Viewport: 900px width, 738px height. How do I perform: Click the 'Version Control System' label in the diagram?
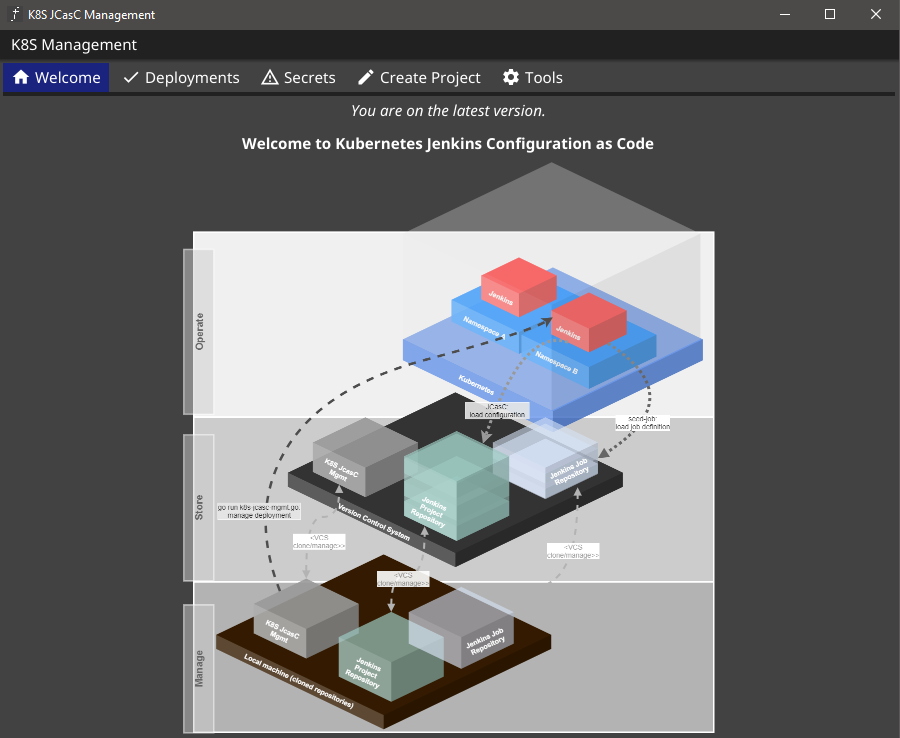tap(374, 522)
